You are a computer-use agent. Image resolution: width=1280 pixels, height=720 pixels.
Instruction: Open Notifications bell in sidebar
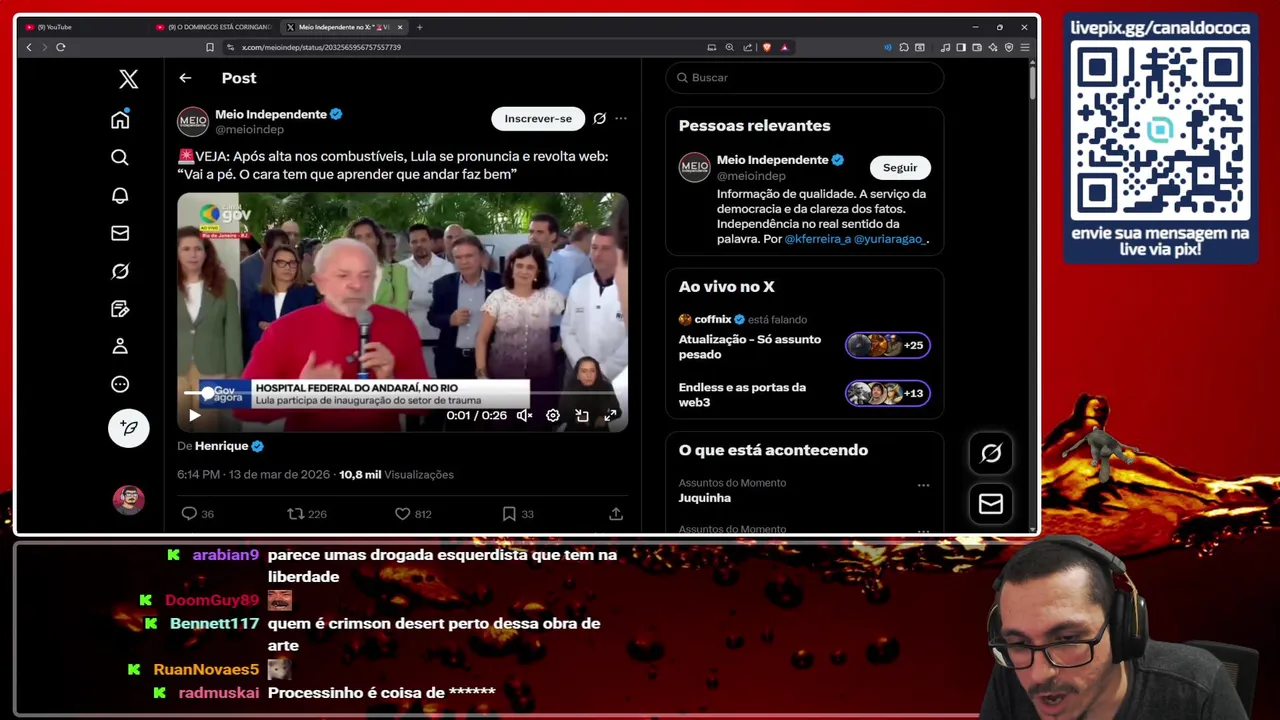pyautogui.click(x=120, y=195)
